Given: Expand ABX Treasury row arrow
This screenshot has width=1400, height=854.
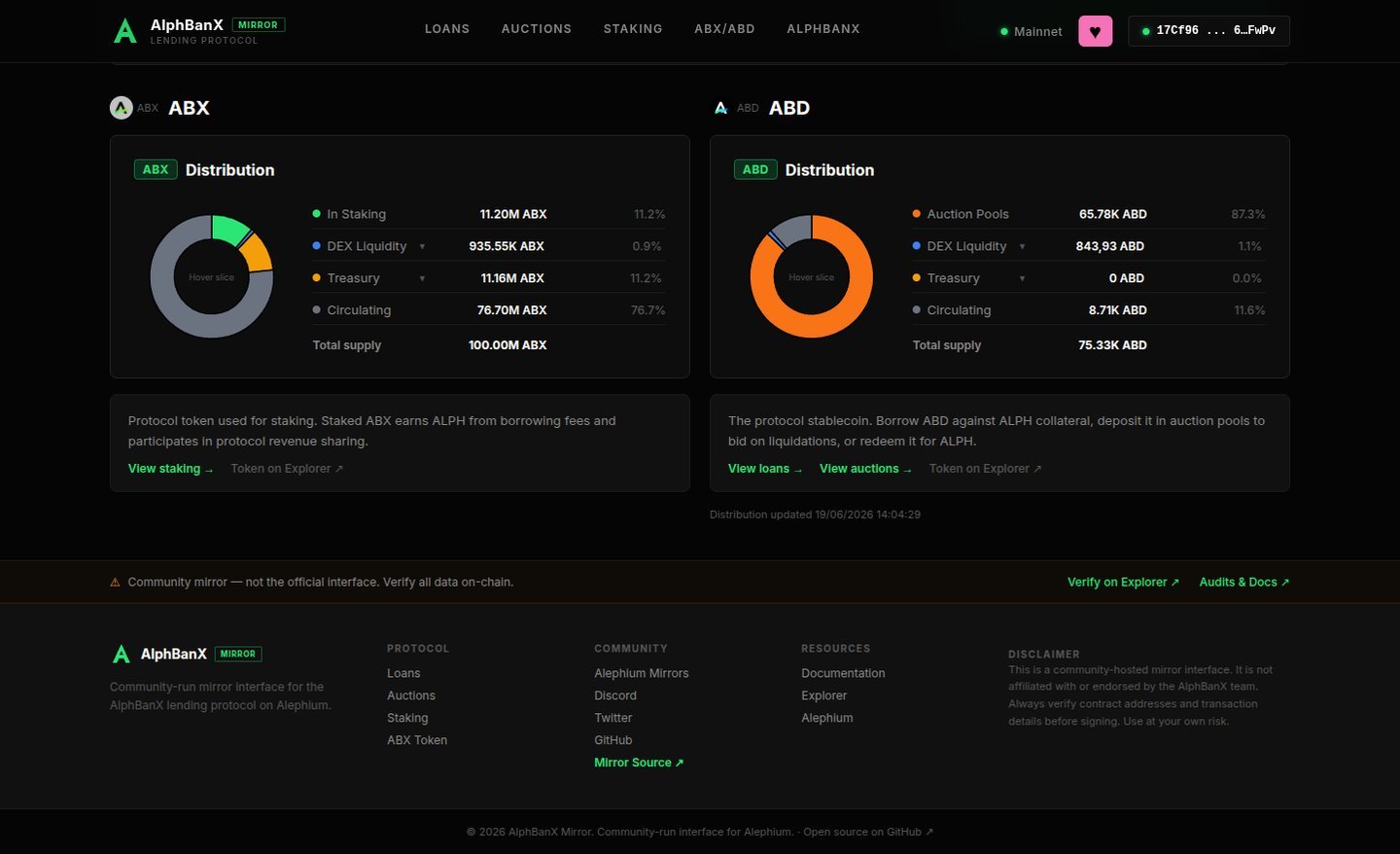Looking at the screenshot, I should pyautogui.click(x=422, y=279).
